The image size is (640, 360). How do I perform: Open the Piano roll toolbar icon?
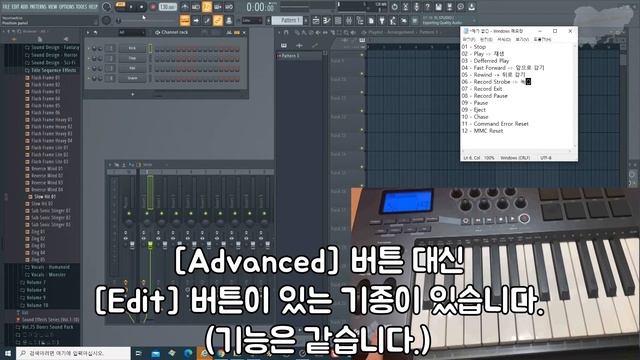pyautogui.click(x=327, y=20)
